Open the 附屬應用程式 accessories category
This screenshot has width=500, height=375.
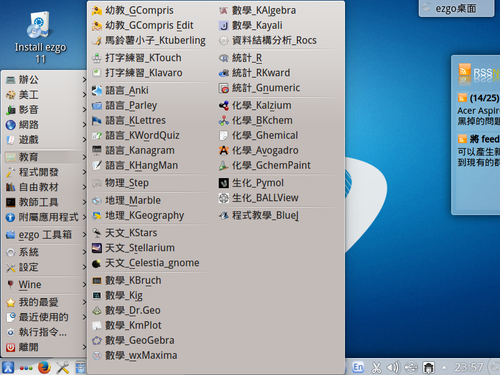[x=46, y=217]
